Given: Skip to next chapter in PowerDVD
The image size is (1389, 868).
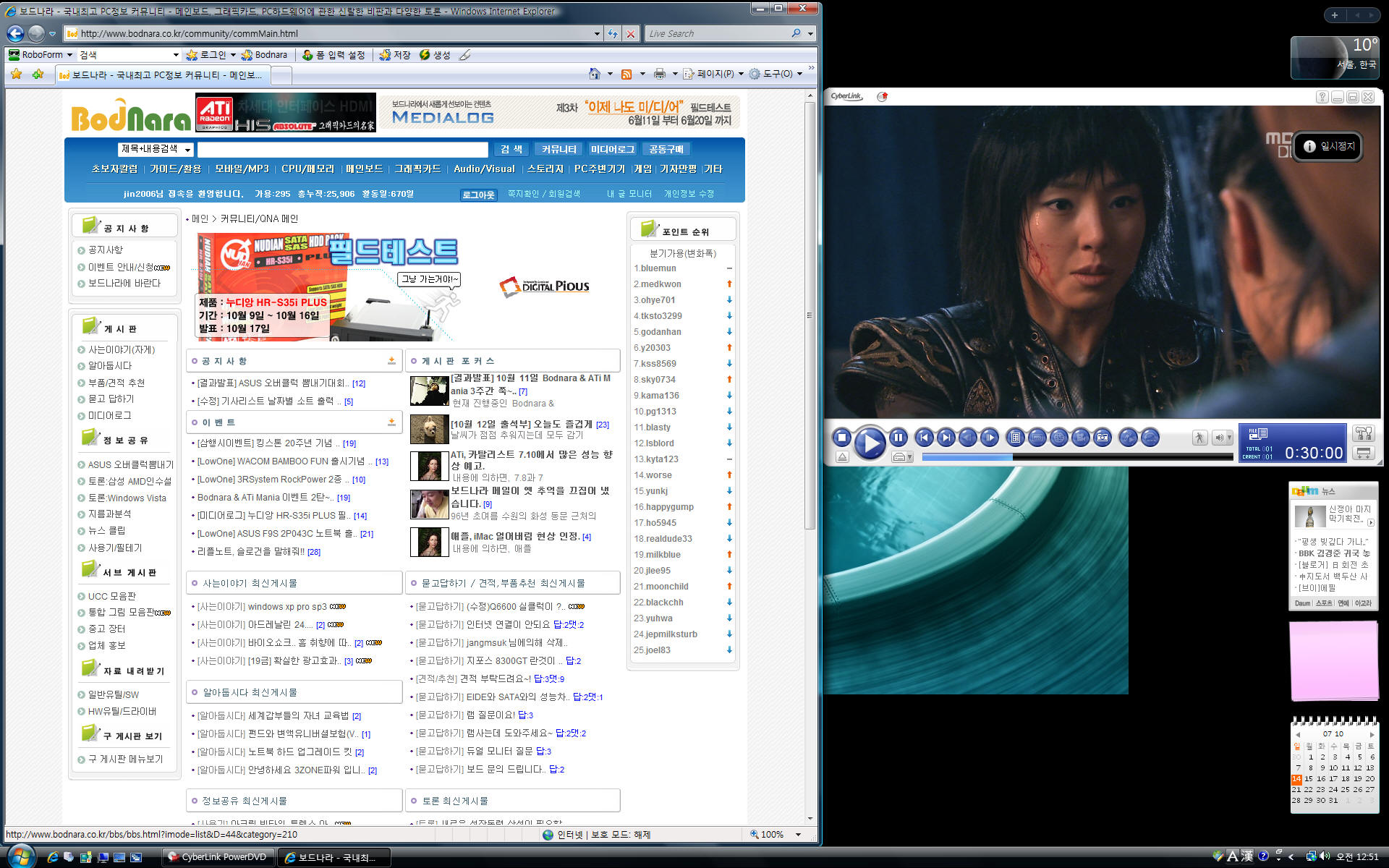Looking at the screenshot, I should [946, 437].
